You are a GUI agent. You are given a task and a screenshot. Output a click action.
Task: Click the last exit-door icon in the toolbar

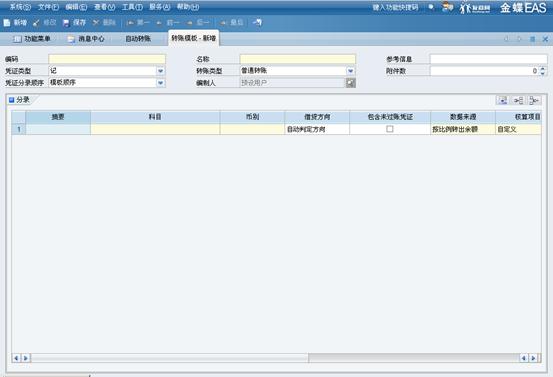[x=257, y=23]
